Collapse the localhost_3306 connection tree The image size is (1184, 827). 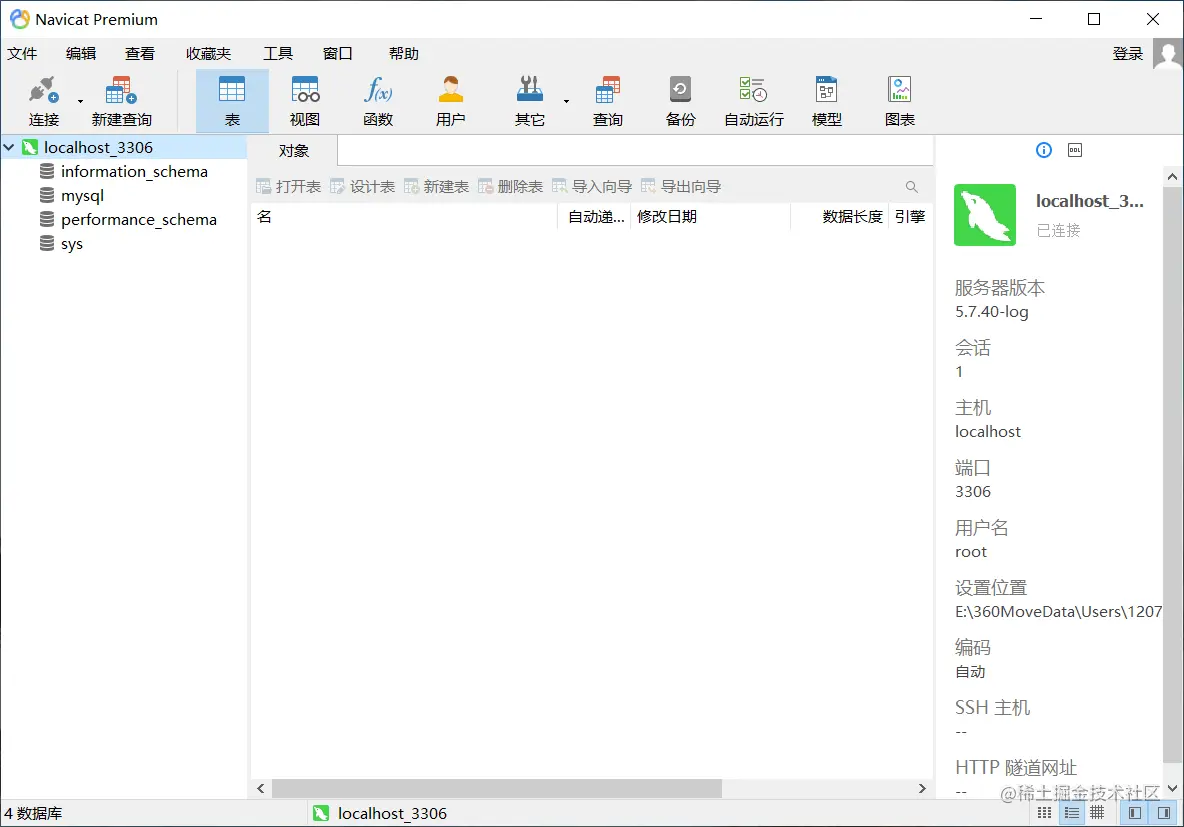pos(9,147)
